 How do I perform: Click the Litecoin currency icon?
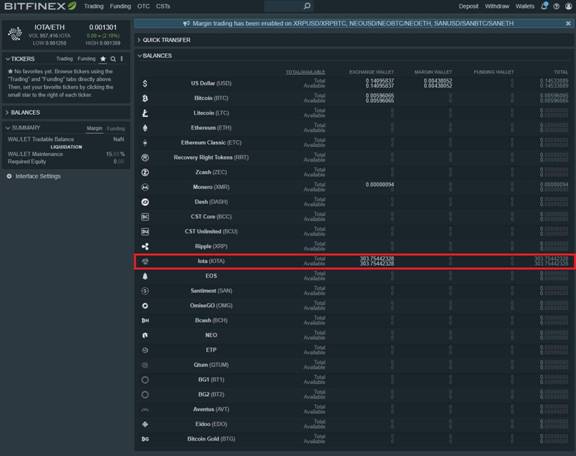pyautogui.click(x=145, y=113)
